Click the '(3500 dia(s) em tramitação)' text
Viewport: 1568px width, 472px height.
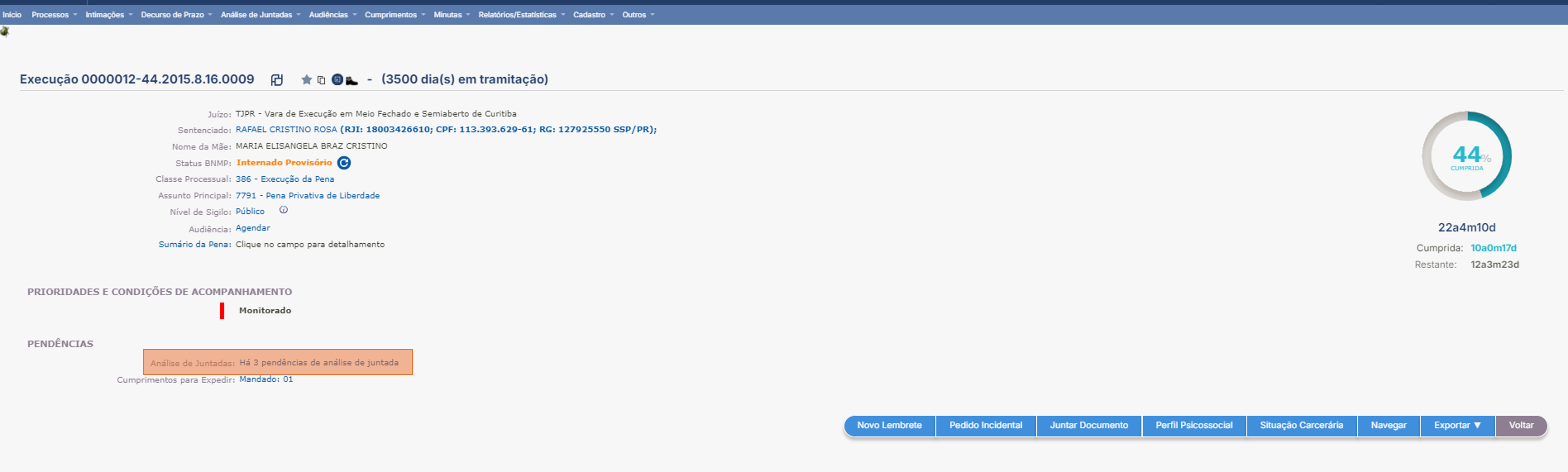[x=464, y=80]
